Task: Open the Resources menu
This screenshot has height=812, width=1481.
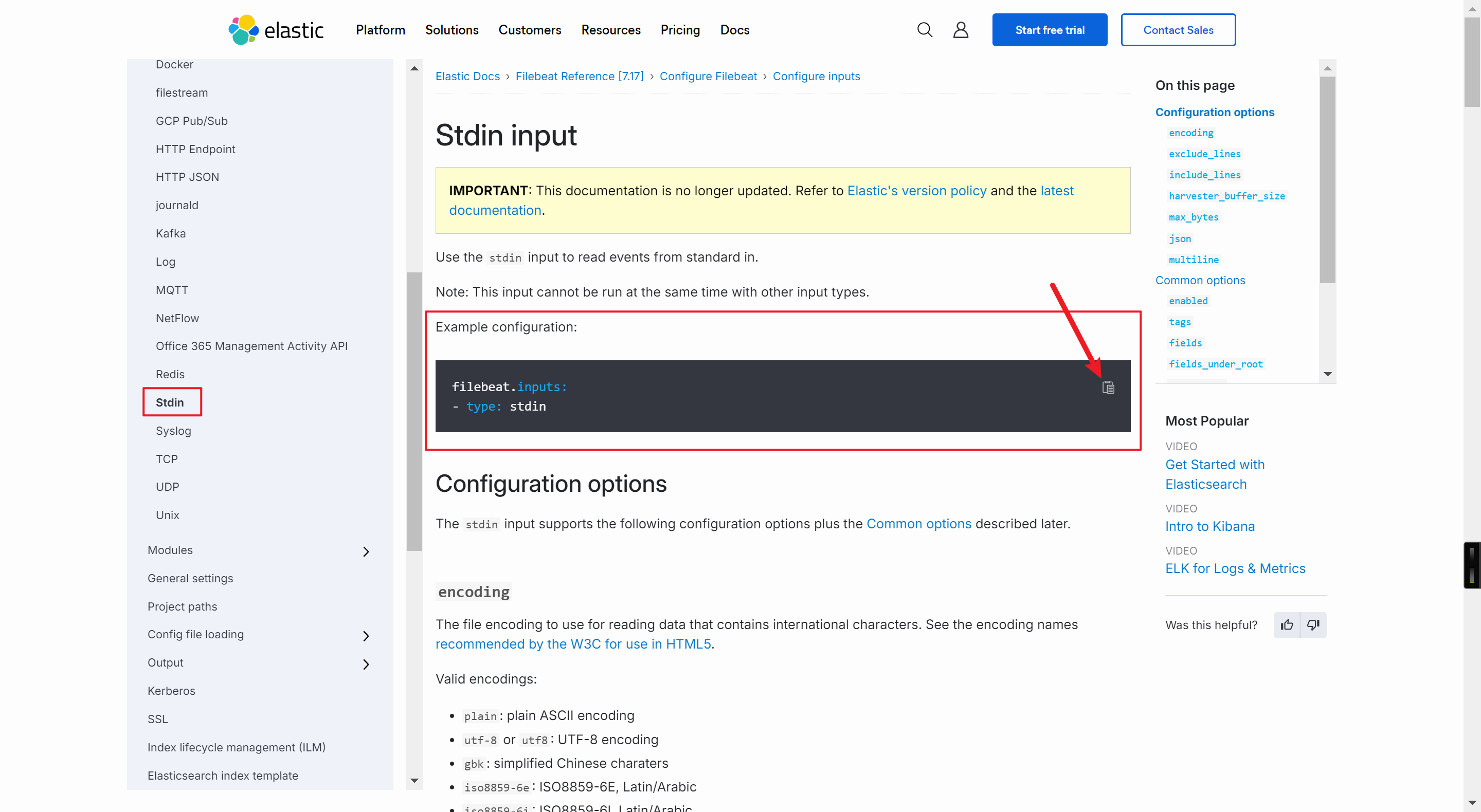Action: click(x=610, y=30)
